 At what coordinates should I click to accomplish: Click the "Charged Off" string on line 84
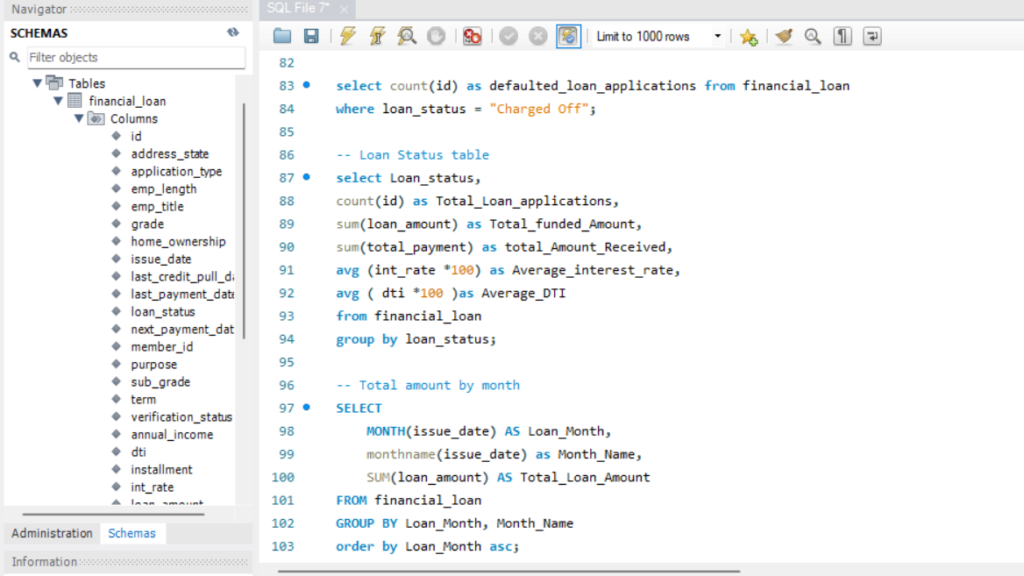point(539,108)
